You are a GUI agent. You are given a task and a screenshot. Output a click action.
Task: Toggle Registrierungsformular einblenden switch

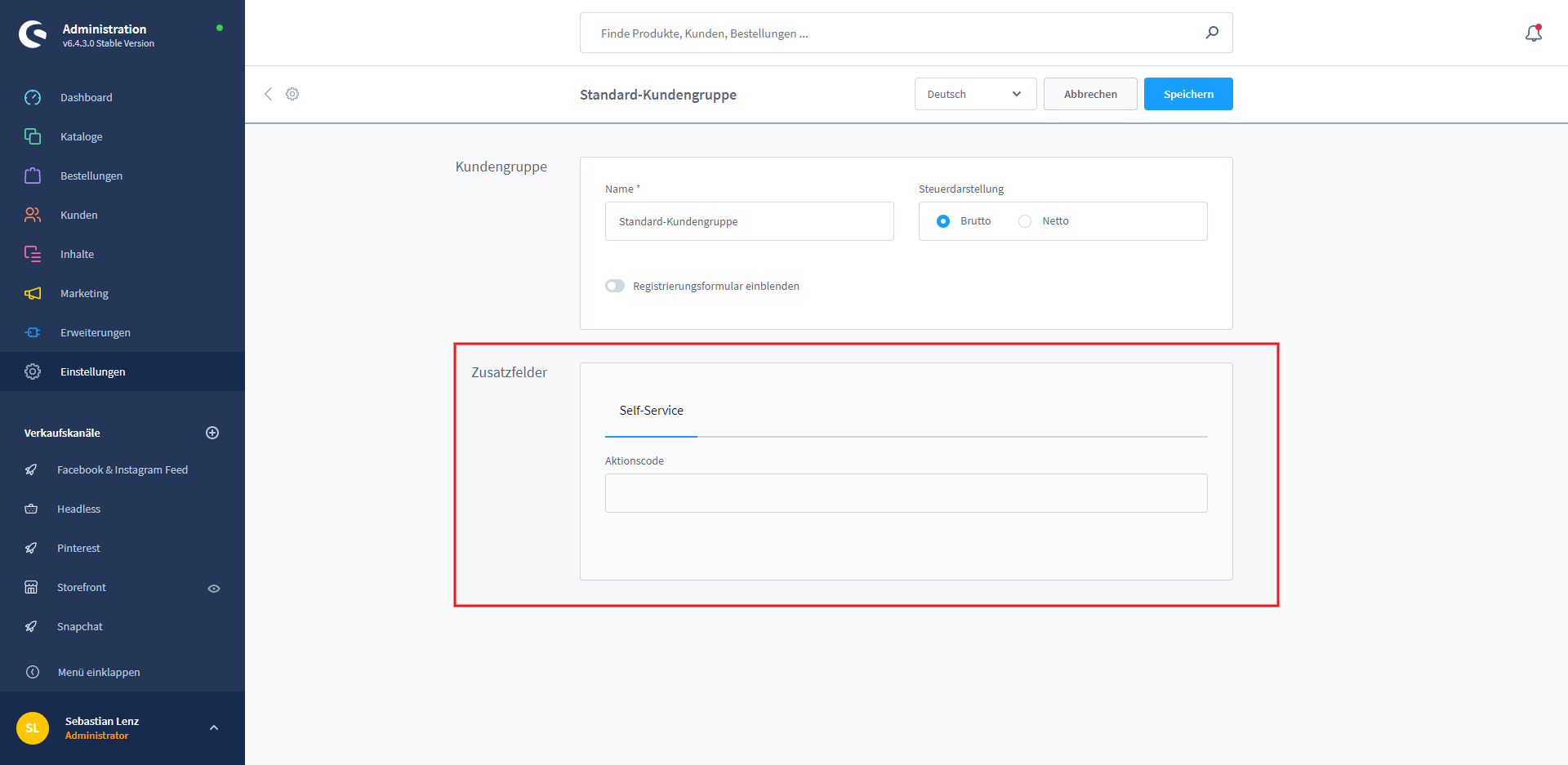point(615,286)
